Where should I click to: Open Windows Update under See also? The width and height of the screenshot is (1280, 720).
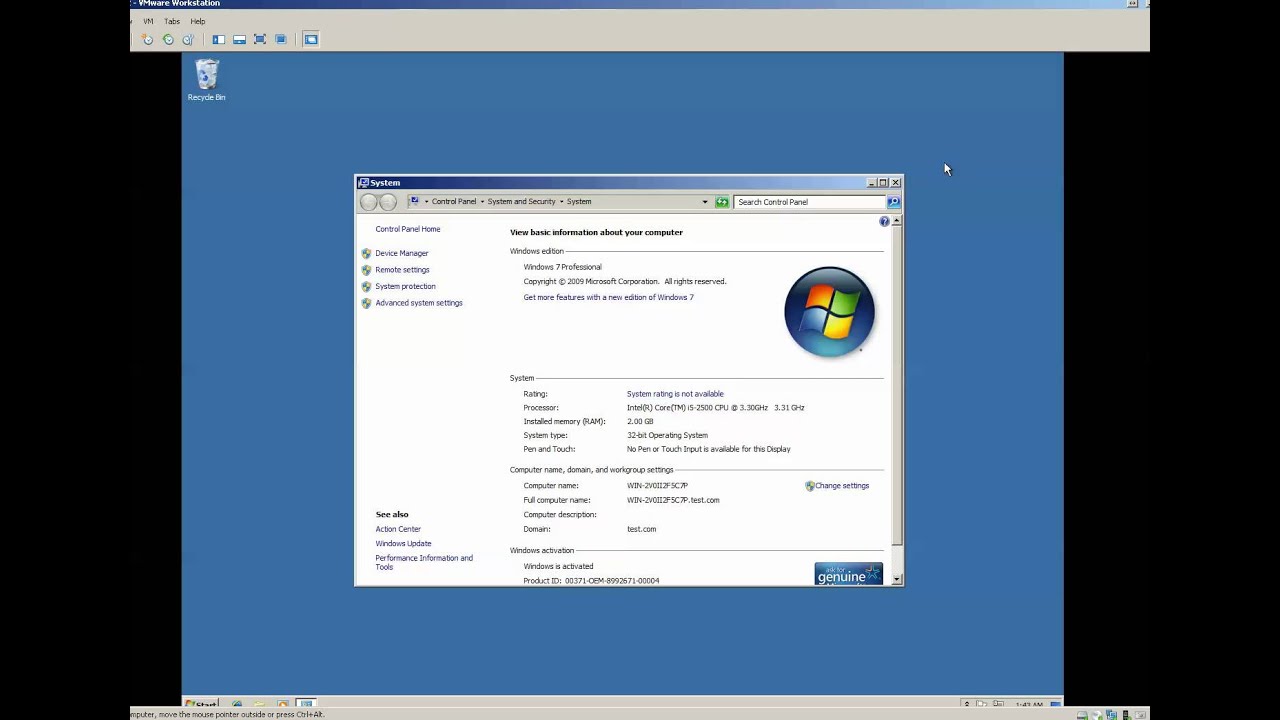point(403,544)
